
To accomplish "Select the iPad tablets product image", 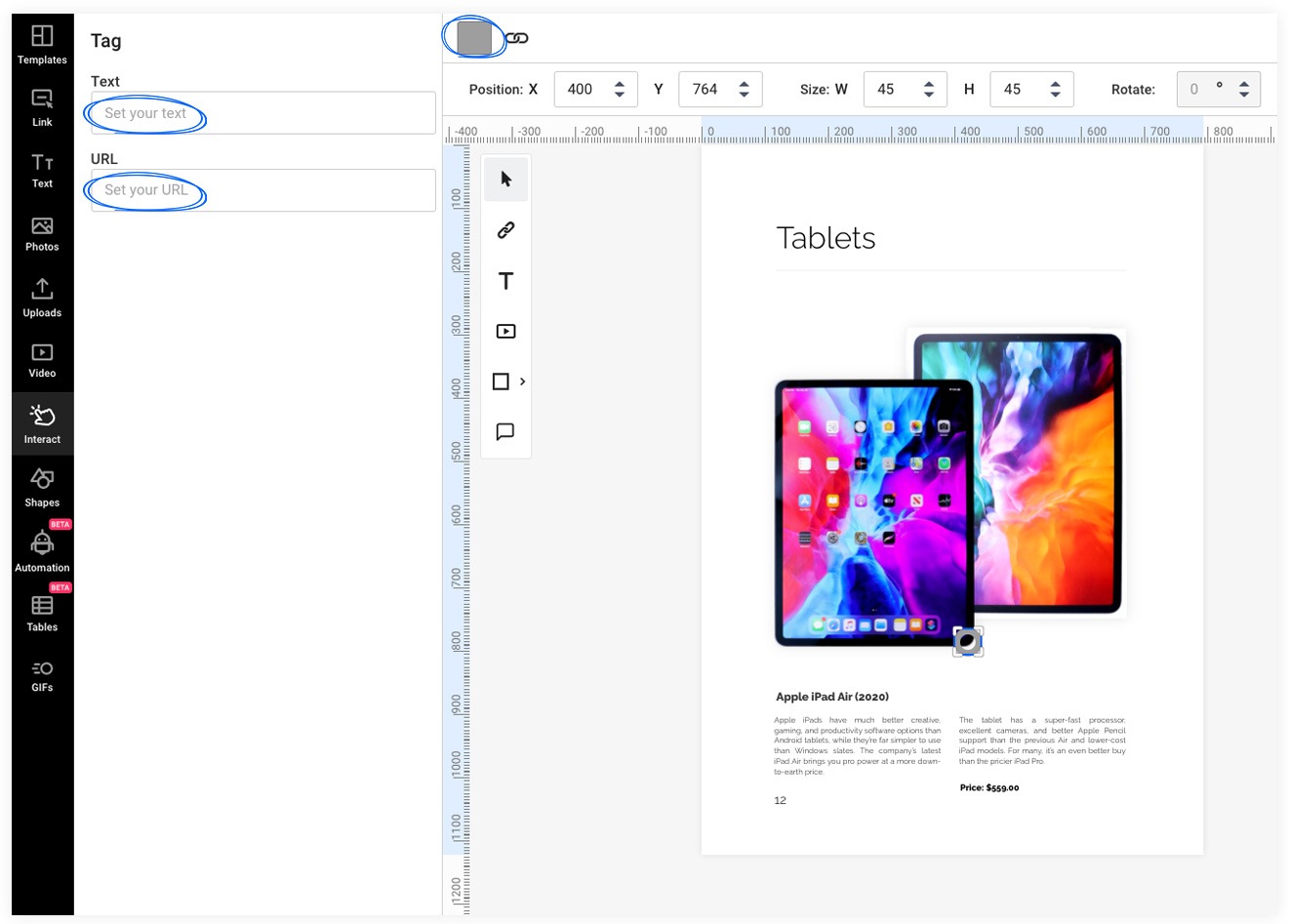I will click(950, 488).
